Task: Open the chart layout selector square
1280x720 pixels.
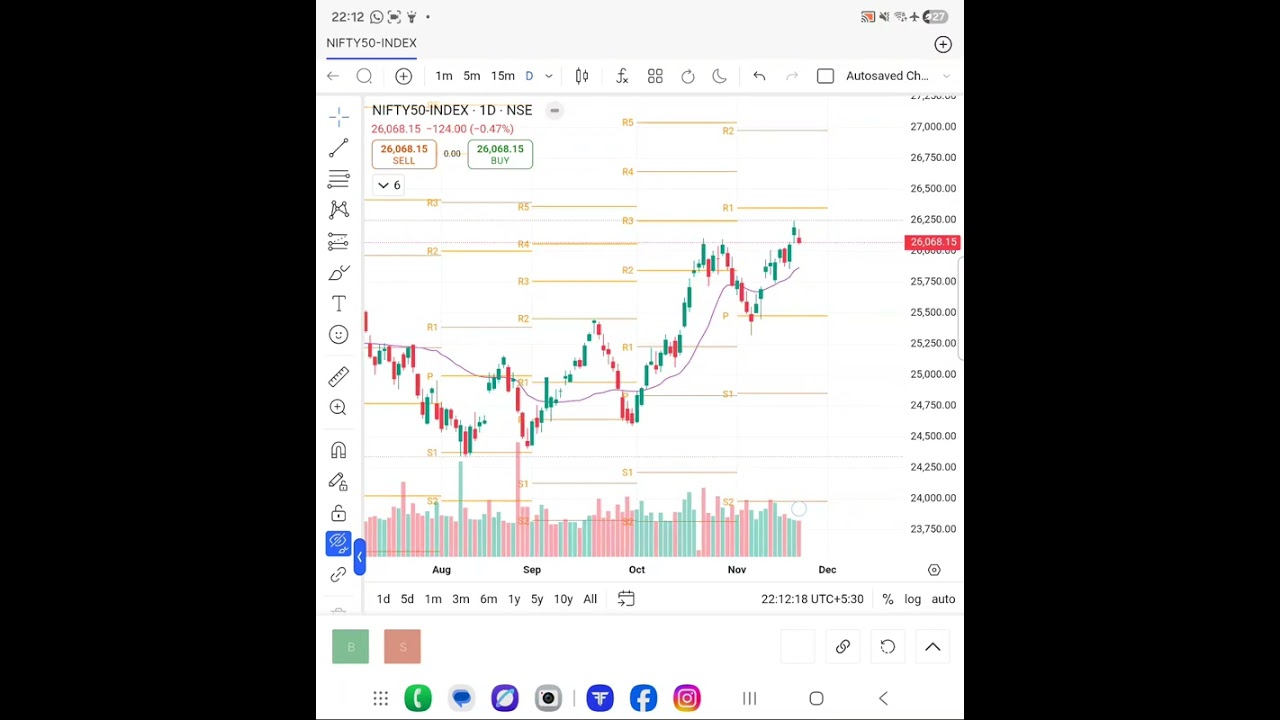Action: pos(825,76)
